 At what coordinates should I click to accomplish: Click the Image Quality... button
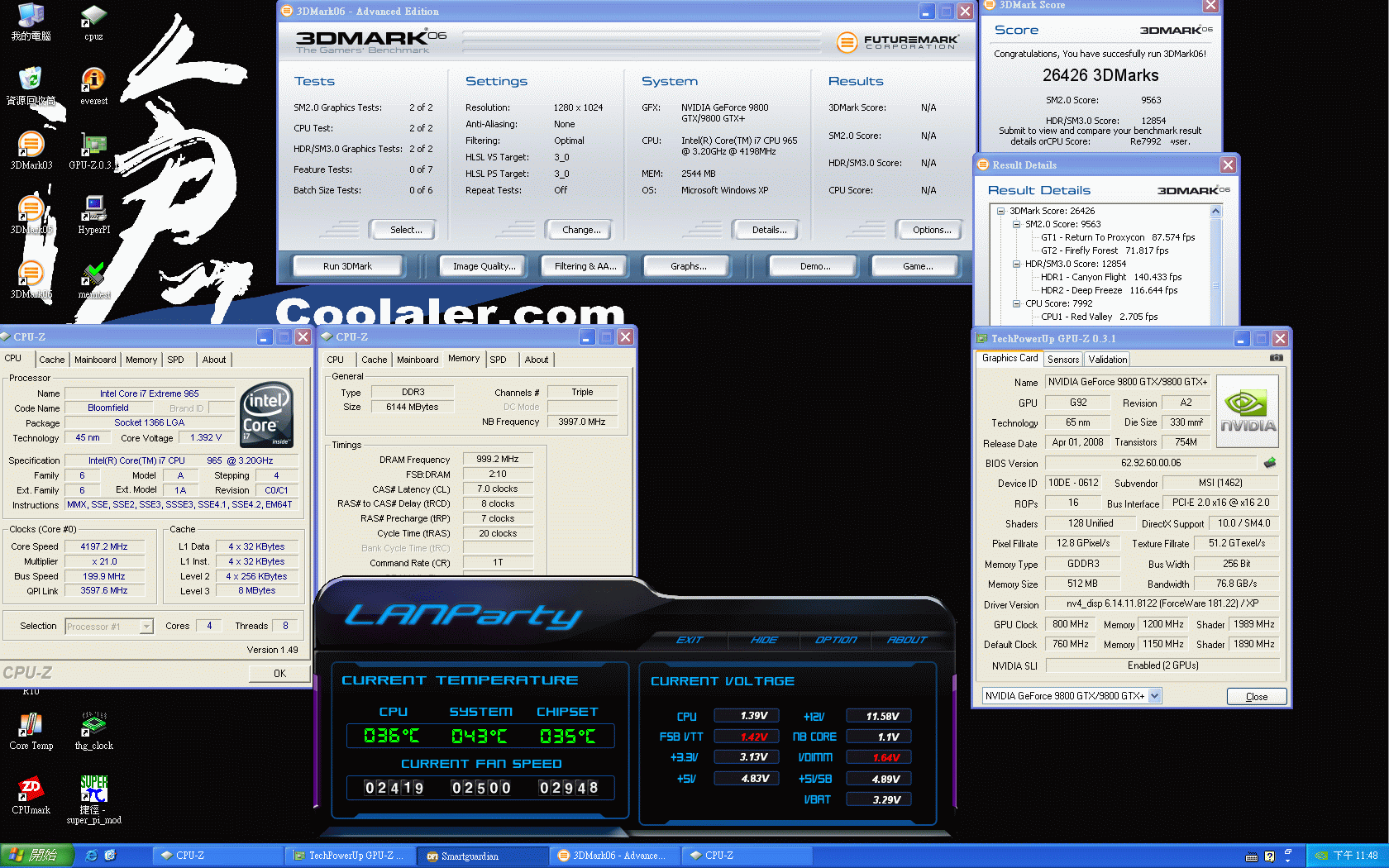point(484,266)
